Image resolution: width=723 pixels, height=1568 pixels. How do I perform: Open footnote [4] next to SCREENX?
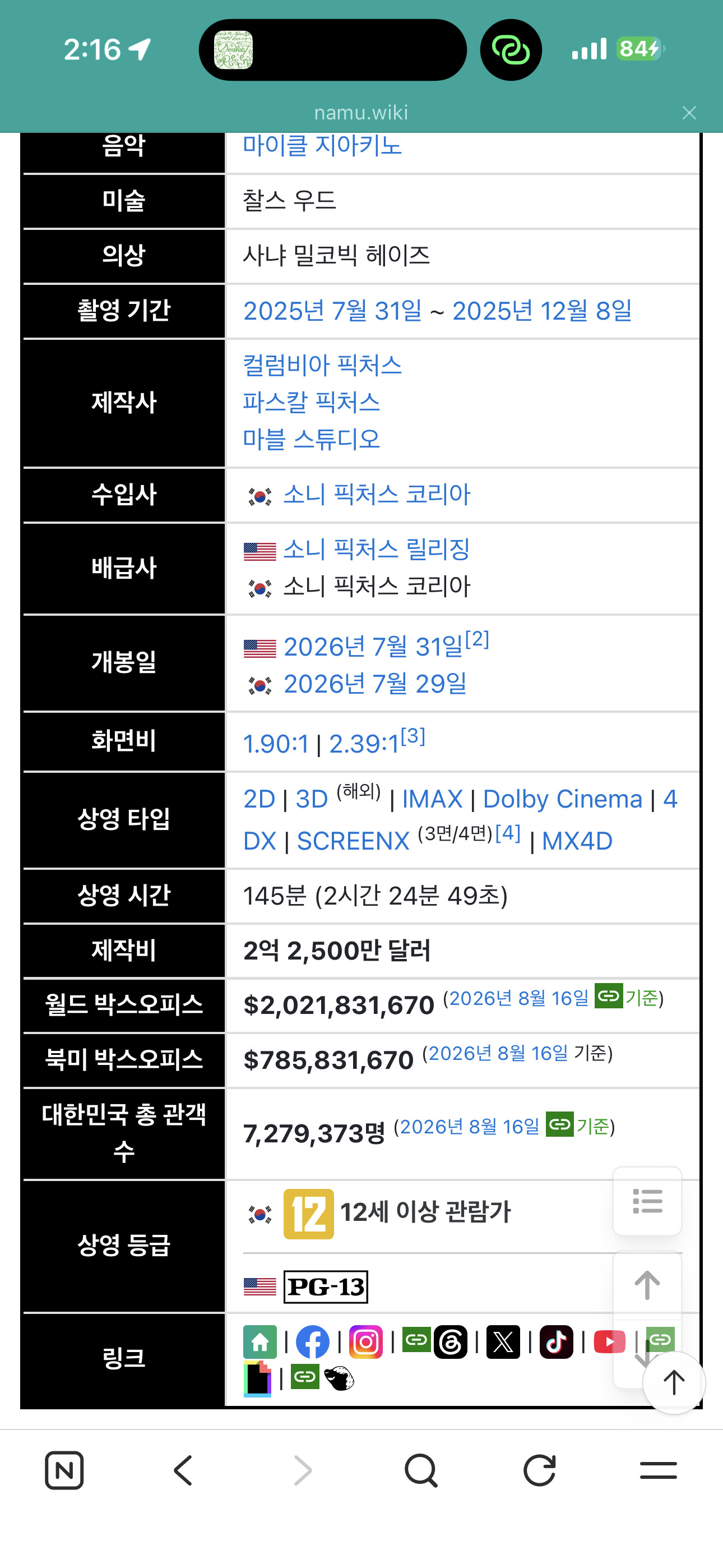pyautogui.click(x=508, y=833)
